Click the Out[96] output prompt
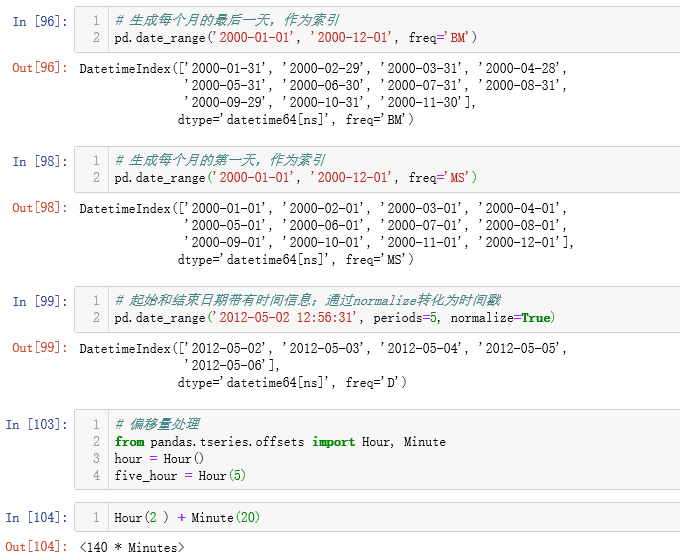 coord(40,68)
